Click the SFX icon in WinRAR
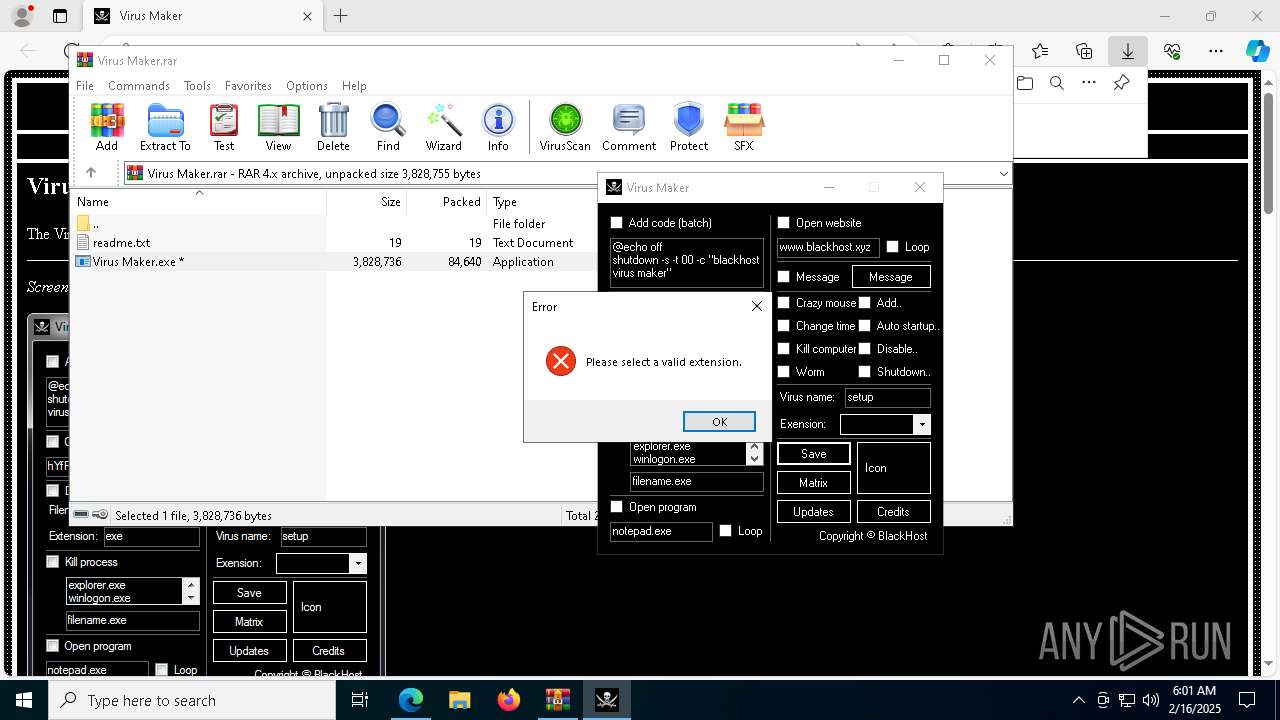 coord(744,127)
